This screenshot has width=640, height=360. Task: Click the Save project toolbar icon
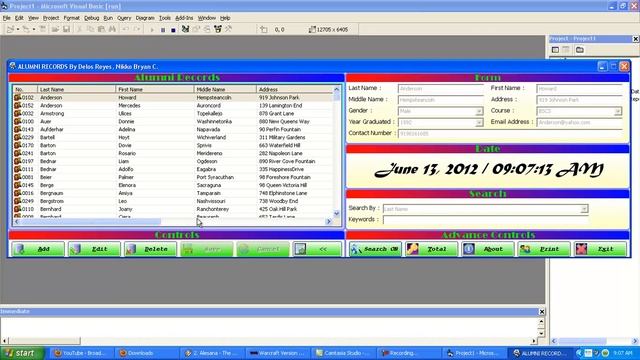pyautogui.click(x=66, y=29)
